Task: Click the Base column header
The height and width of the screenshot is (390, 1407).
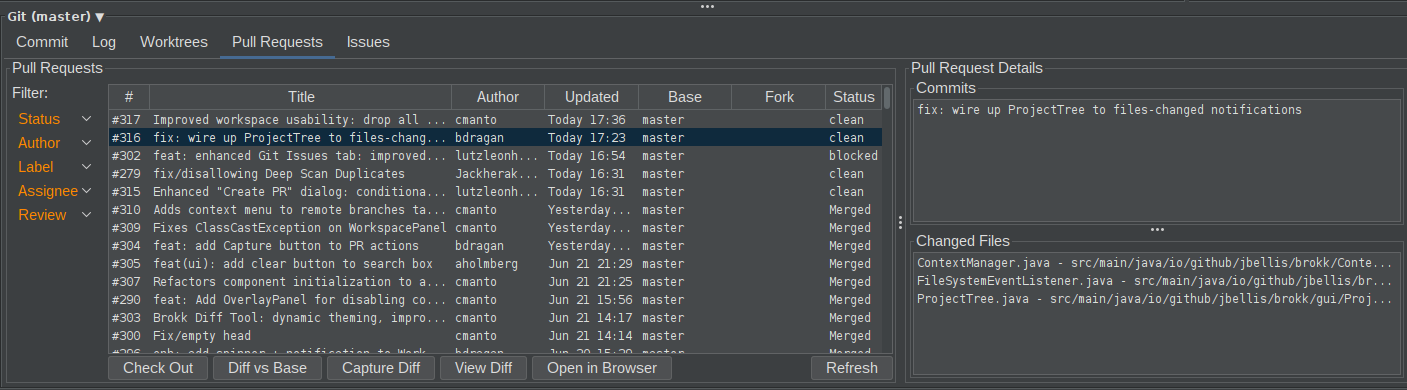Action: pyautogui.click(x=685, y=97)
